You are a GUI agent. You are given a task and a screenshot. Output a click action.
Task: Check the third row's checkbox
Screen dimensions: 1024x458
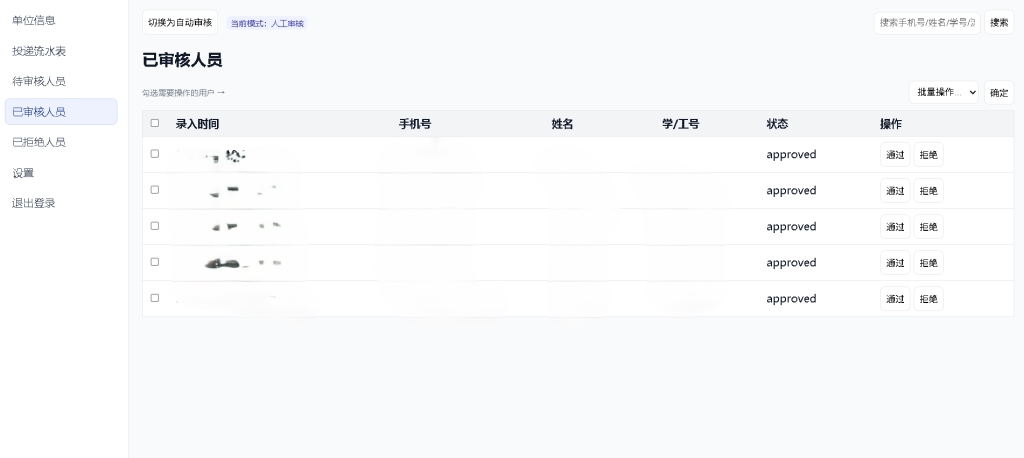155,226
